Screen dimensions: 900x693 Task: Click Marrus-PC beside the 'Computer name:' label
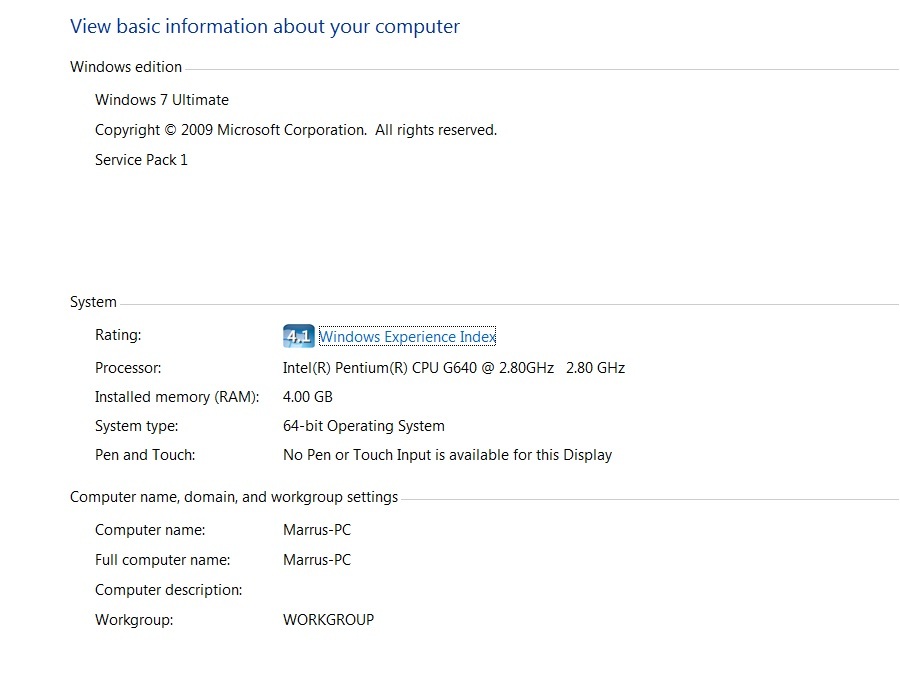click(x=317, y=530)
